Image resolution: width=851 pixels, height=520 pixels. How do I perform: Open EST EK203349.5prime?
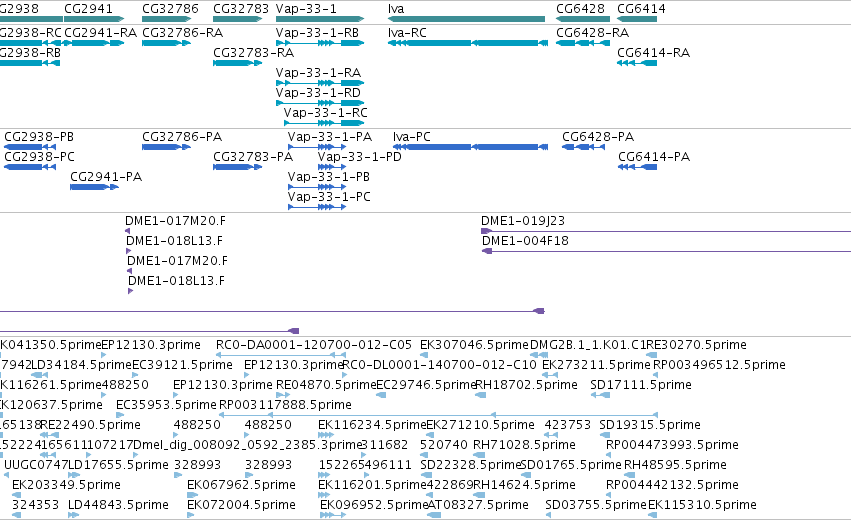pyautogui.click(x=66, y=485)
